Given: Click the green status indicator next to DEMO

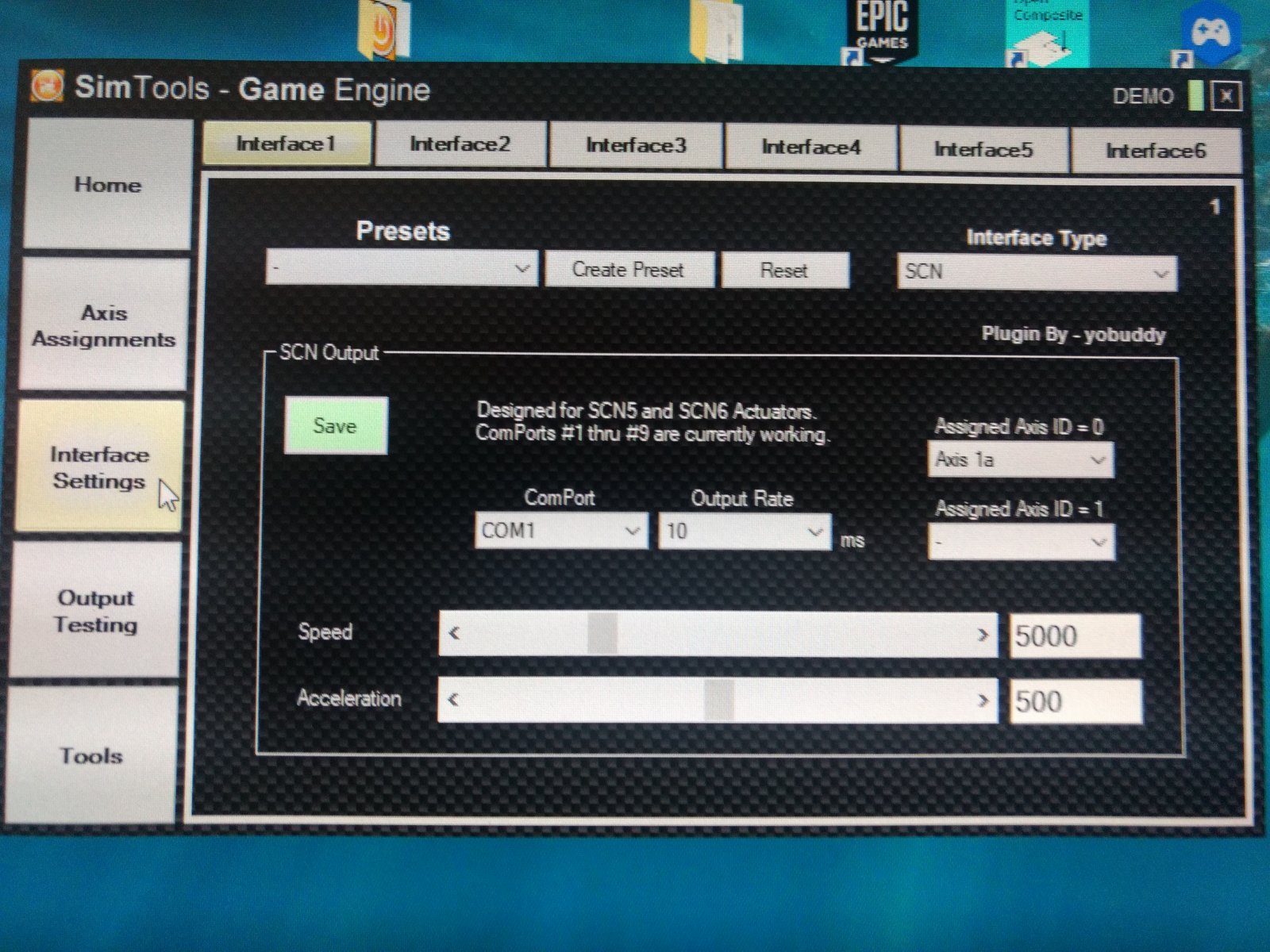Looking at the screenshot, I should coord(1195,96).
